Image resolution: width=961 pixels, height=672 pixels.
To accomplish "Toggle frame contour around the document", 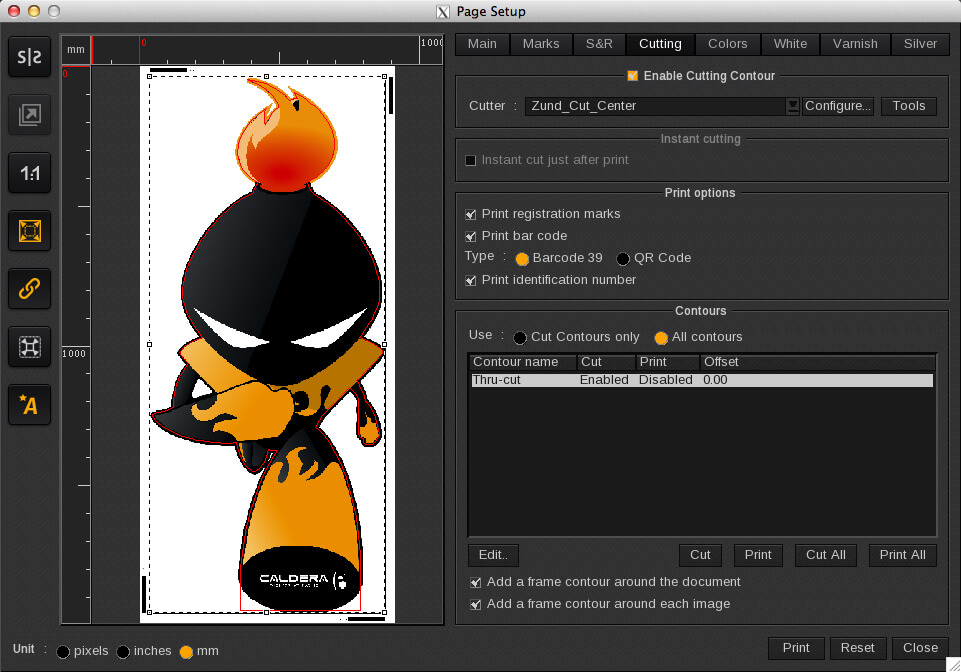I will pyautogui.click(x=476, y=582).
